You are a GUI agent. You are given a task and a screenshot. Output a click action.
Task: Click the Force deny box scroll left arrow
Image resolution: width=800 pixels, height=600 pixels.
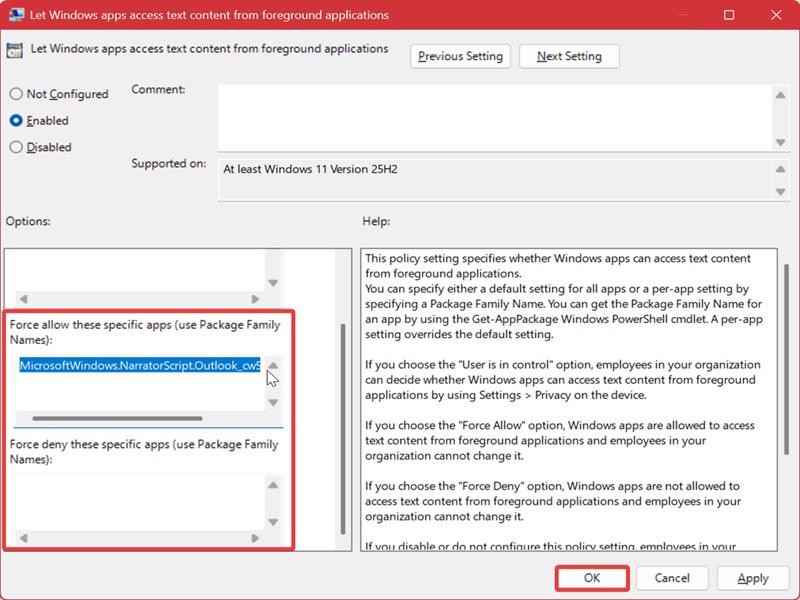pos(23,538)
